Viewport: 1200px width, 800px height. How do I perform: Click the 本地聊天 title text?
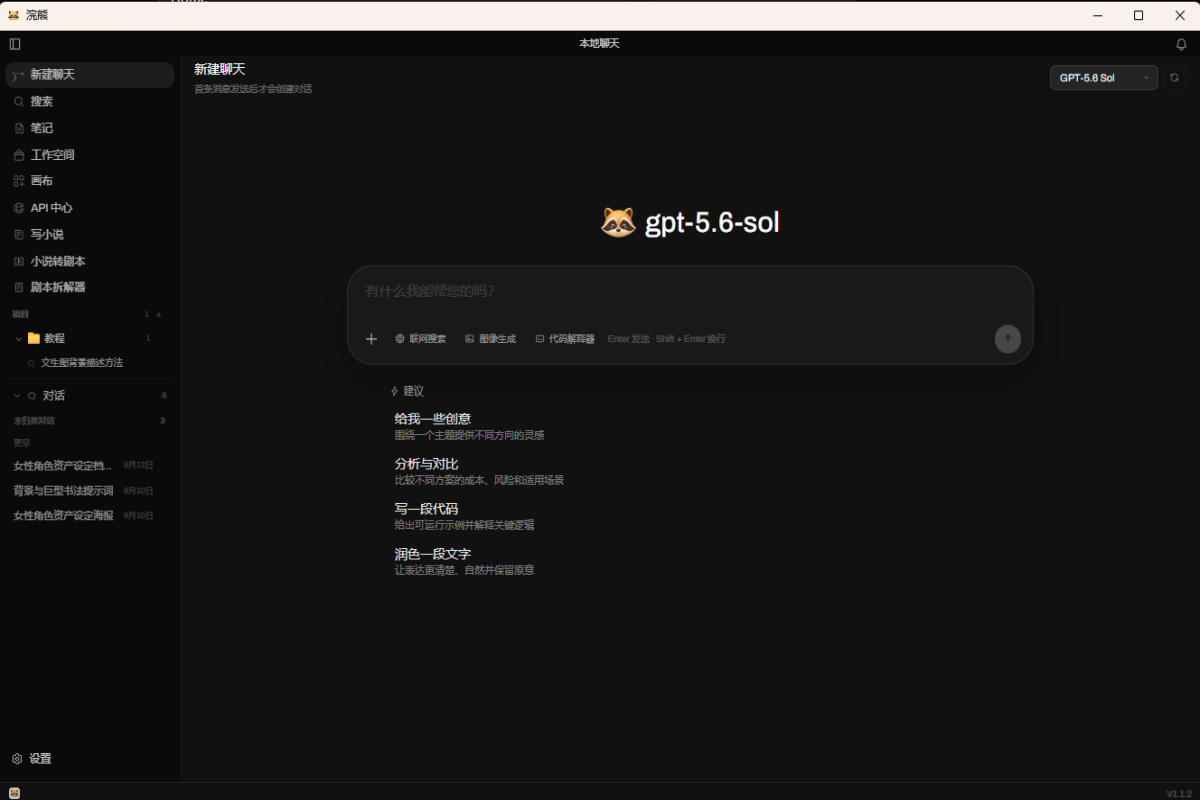pyautogui.click(x=600, y=44)
